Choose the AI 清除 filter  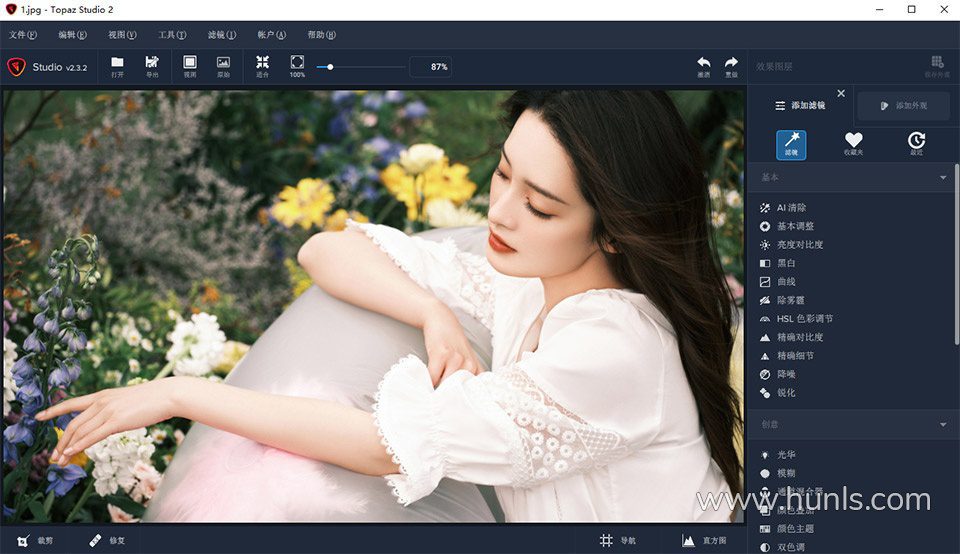point(791,208)
